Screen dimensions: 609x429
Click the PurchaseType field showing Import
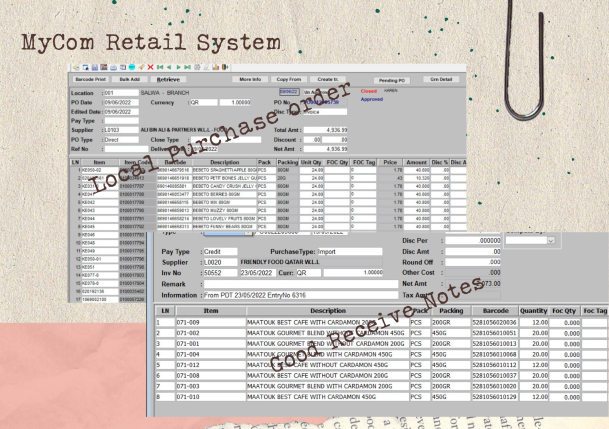tap(350, 252)
